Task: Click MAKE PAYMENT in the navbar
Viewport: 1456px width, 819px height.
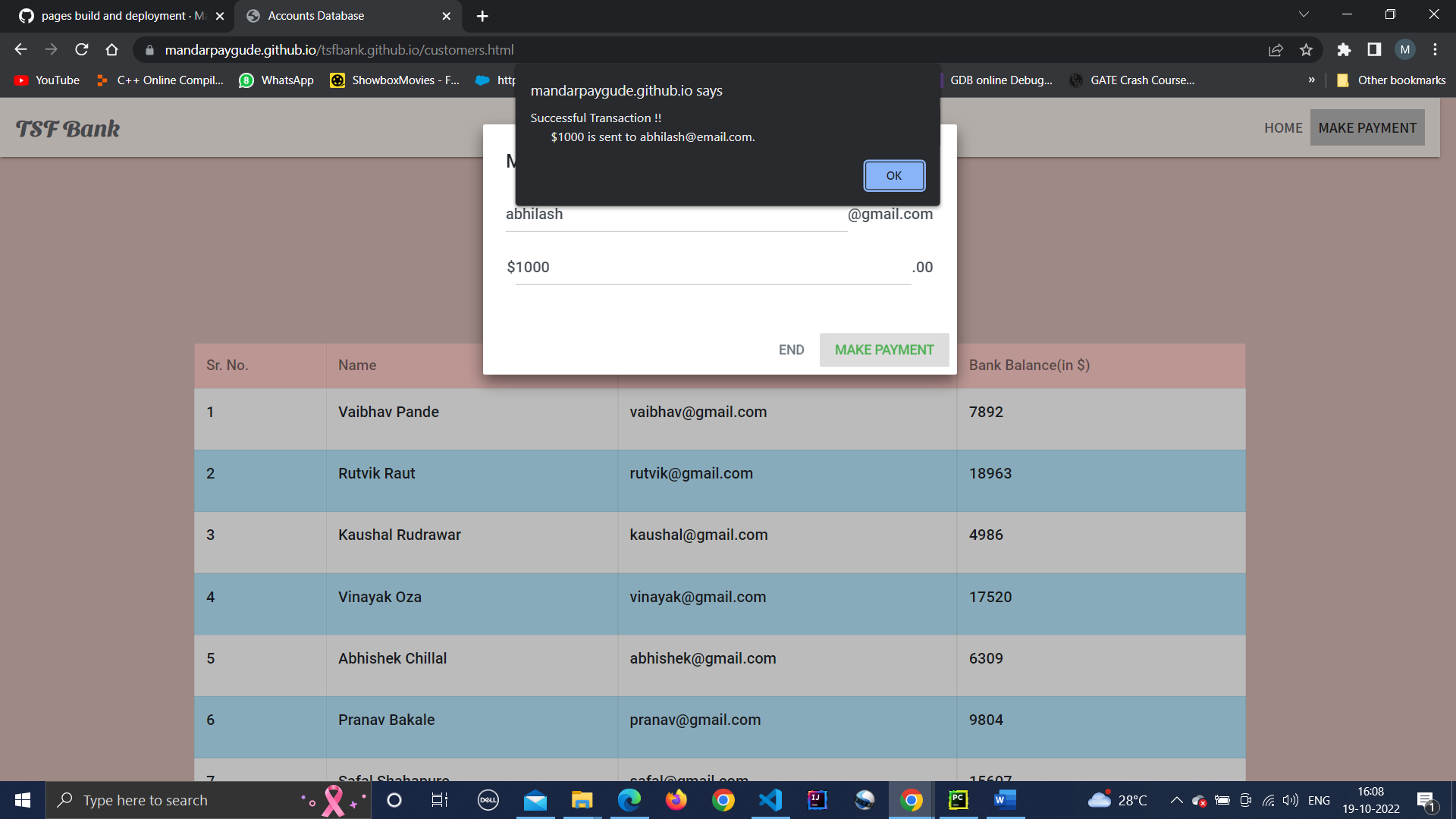Action: (x=1367, y=128)
